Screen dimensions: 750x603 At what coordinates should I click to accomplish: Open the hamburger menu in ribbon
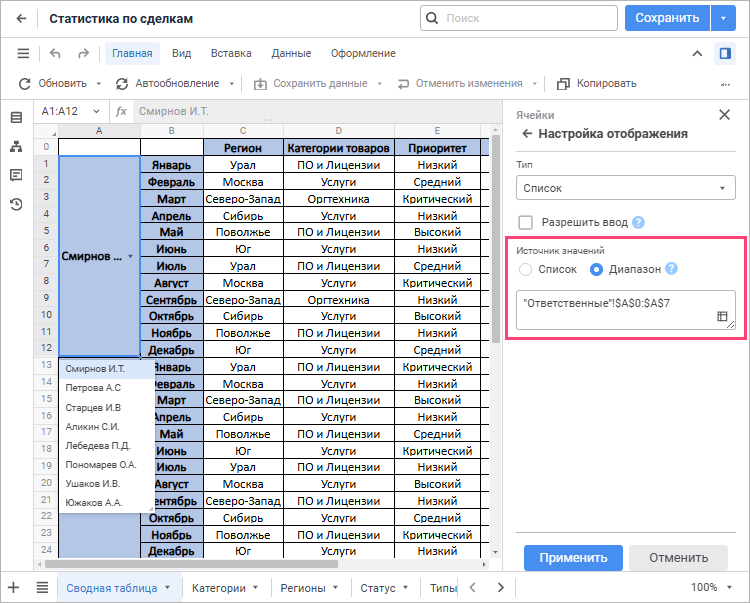tap(23, 53)
